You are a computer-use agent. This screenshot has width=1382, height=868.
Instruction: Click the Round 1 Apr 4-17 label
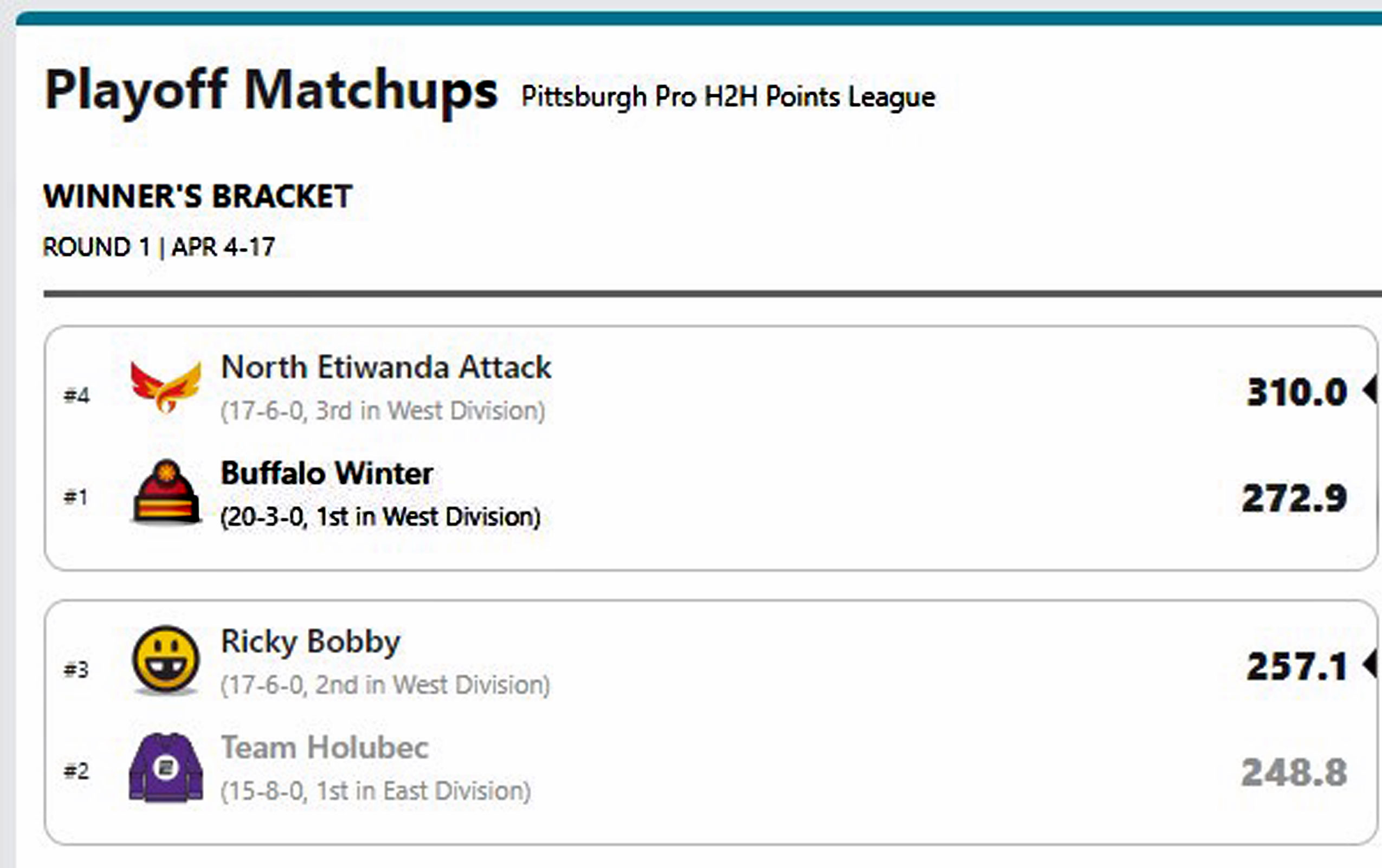pos(159,247)
